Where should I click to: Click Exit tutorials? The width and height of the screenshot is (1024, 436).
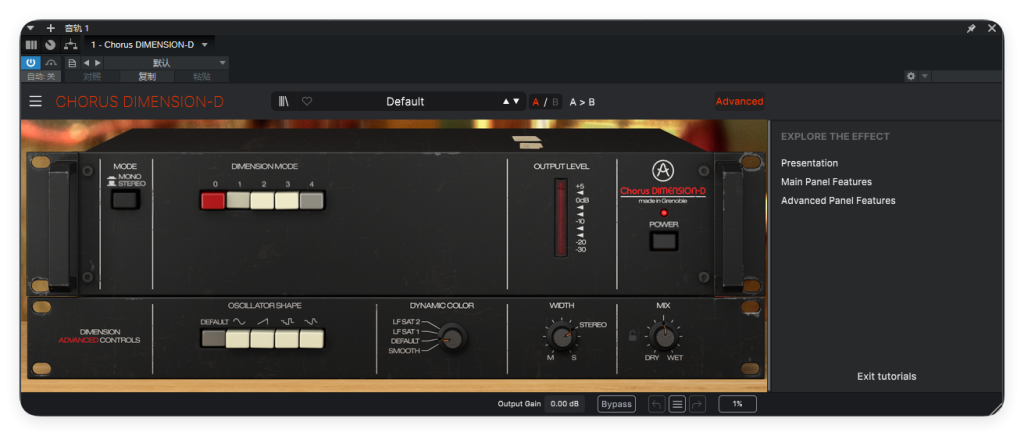tap(886, 377)
